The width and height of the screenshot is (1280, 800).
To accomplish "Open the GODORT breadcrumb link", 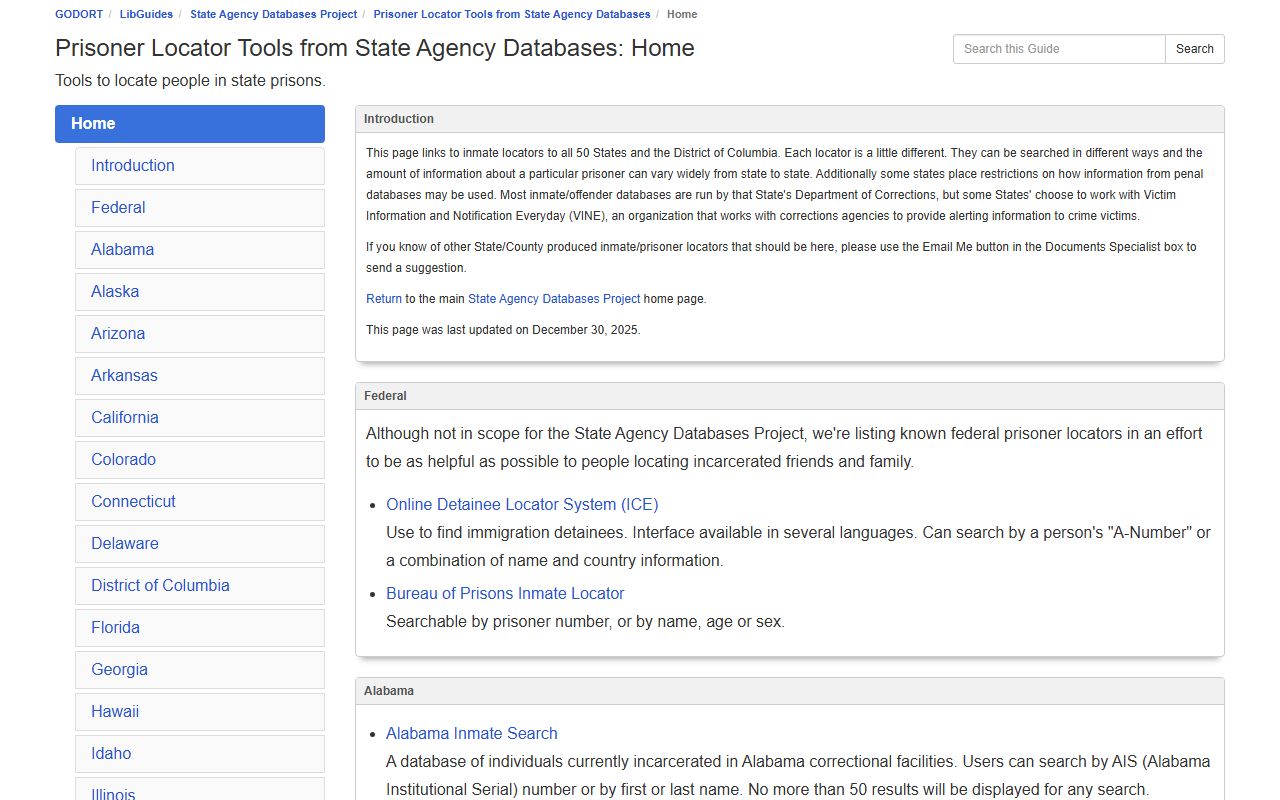I will 78,14.
